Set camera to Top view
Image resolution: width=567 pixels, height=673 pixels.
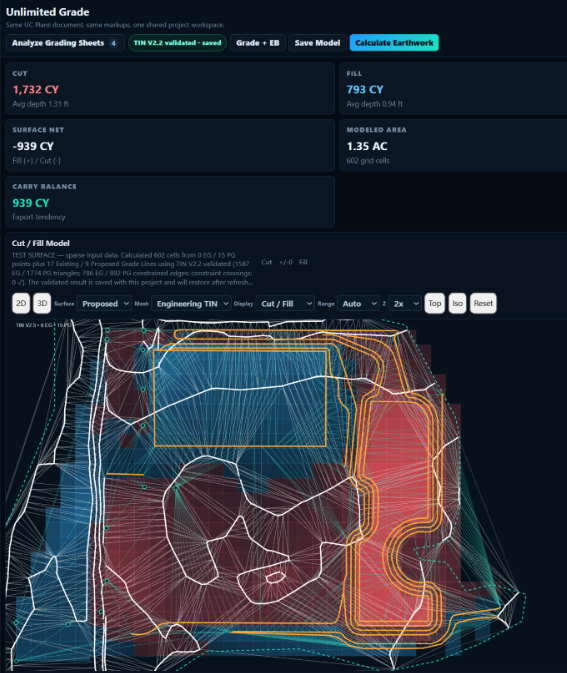(434, 303)
